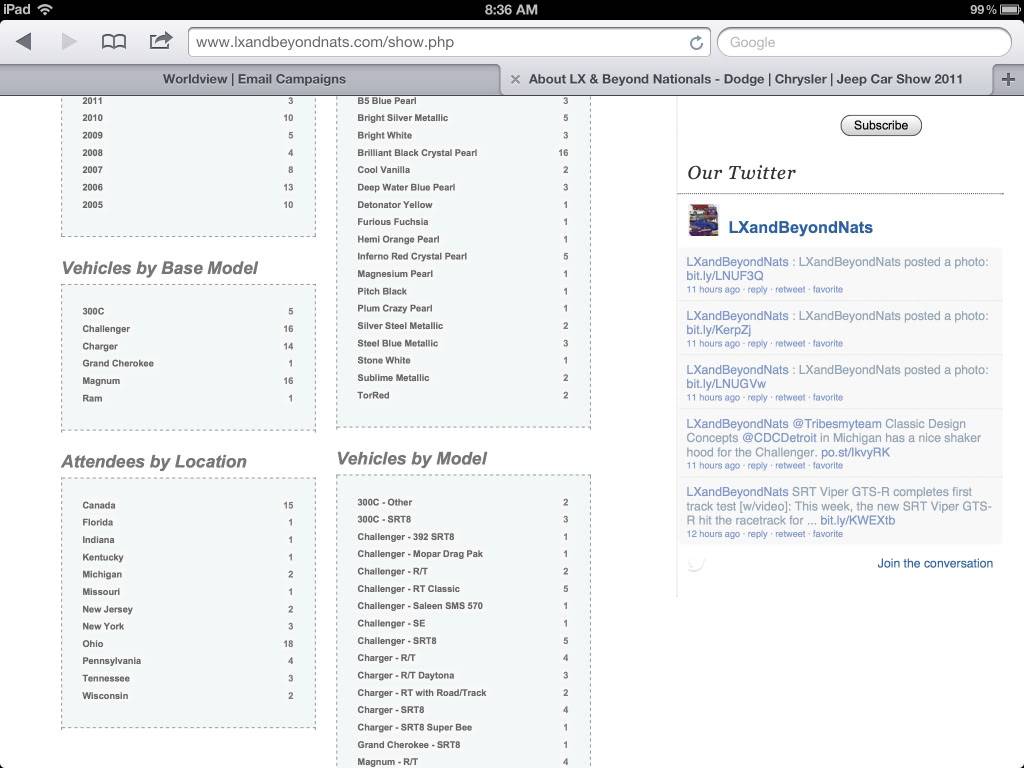
Task: Select About LX & Beyond Nationals tab
Action: pyautogui.click(x=746, y=79)
